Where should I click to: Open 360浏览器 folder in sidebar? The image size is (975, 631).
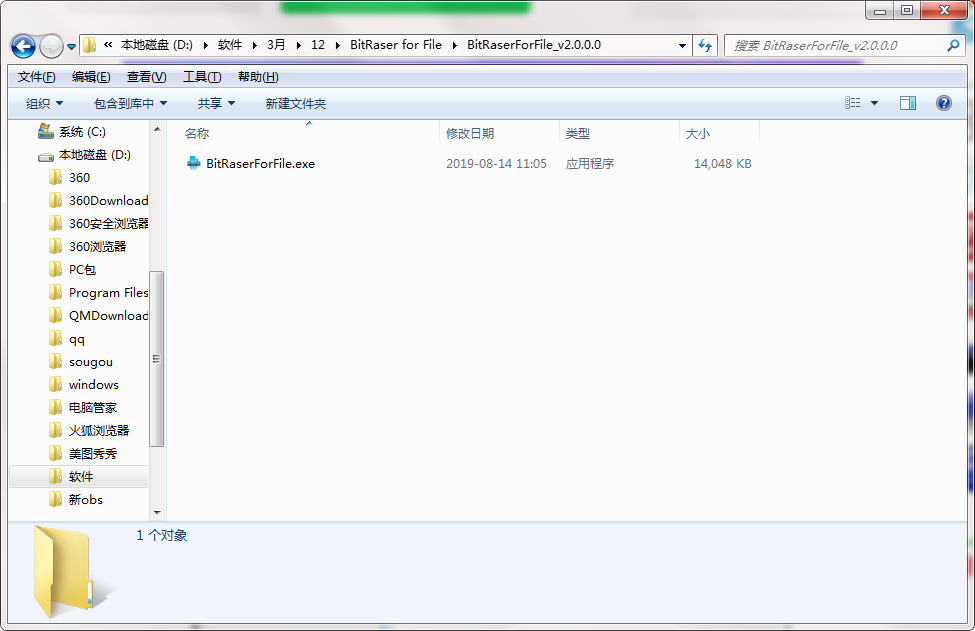coord(97,247)
